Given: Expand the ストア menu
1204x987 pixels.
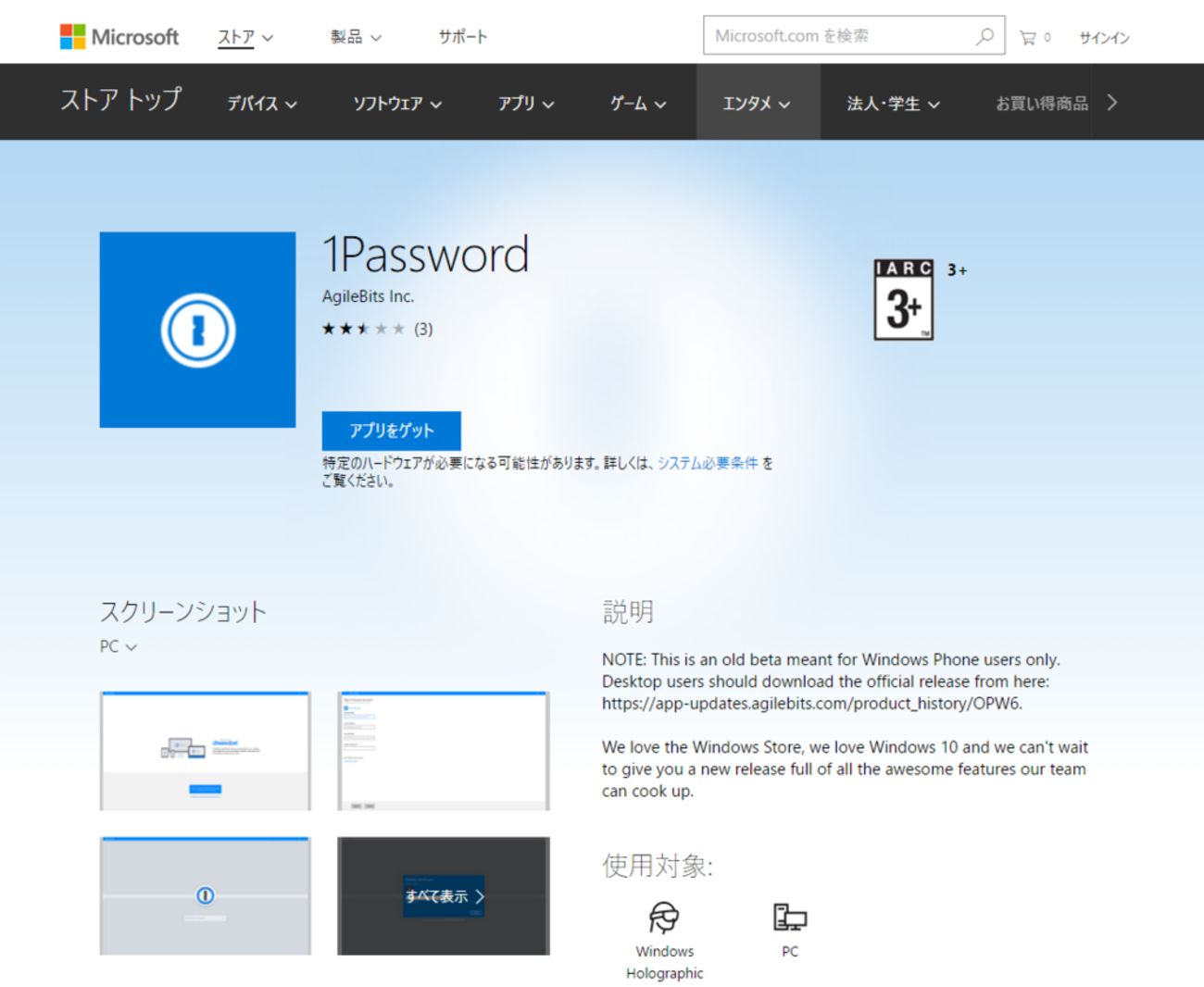Looking at the screenshot, I should coord(245,38).
